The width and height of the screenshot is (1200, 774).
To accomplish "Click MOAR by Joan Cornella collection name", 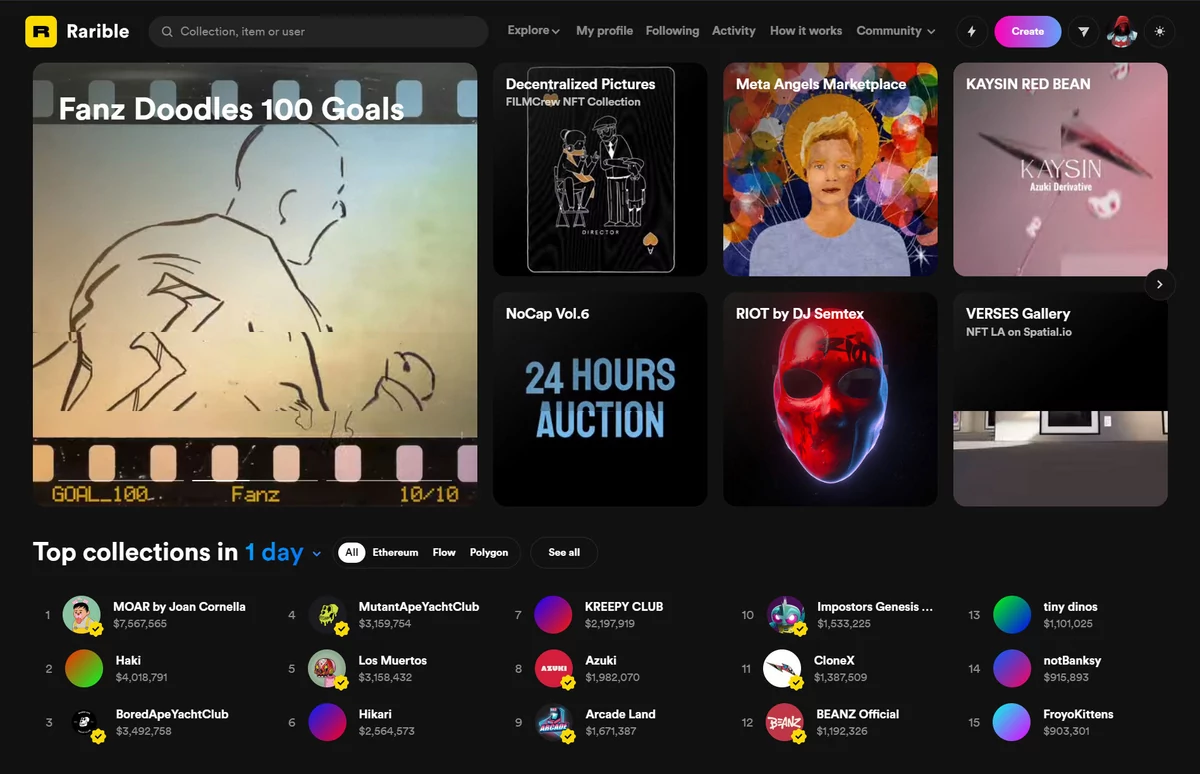I will point(179,607).
